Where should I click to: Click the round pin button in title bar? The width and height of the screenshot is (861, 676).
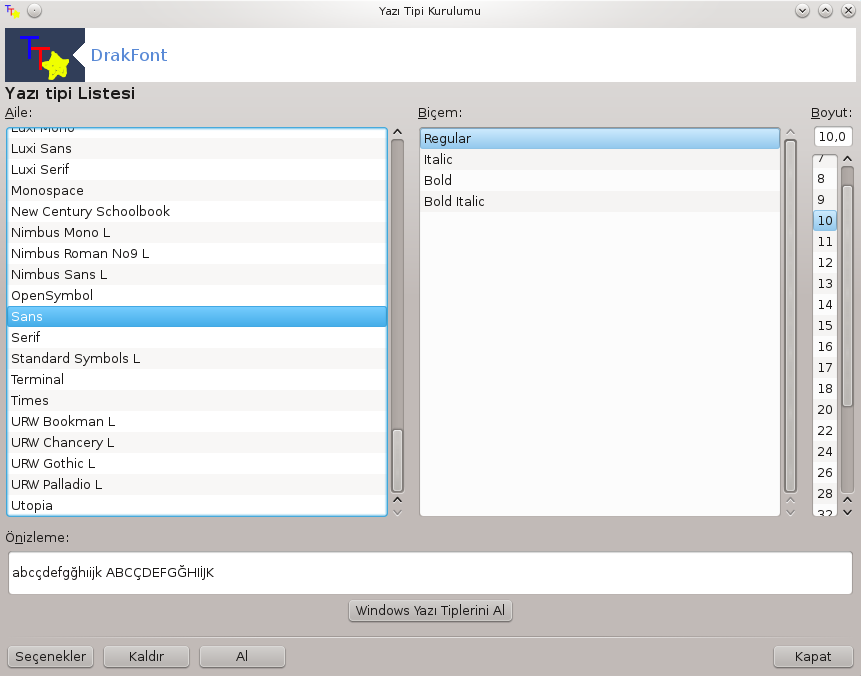point(34,10)
